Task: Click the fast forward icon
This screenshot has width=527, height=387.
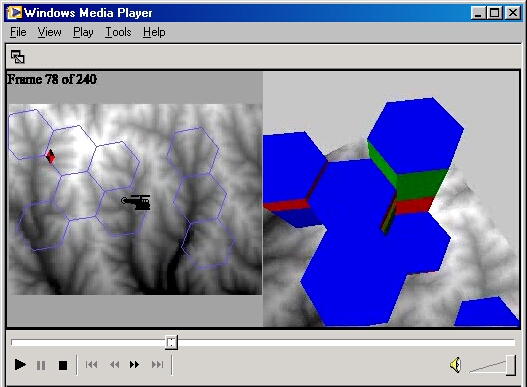Action: coord(134,364)
